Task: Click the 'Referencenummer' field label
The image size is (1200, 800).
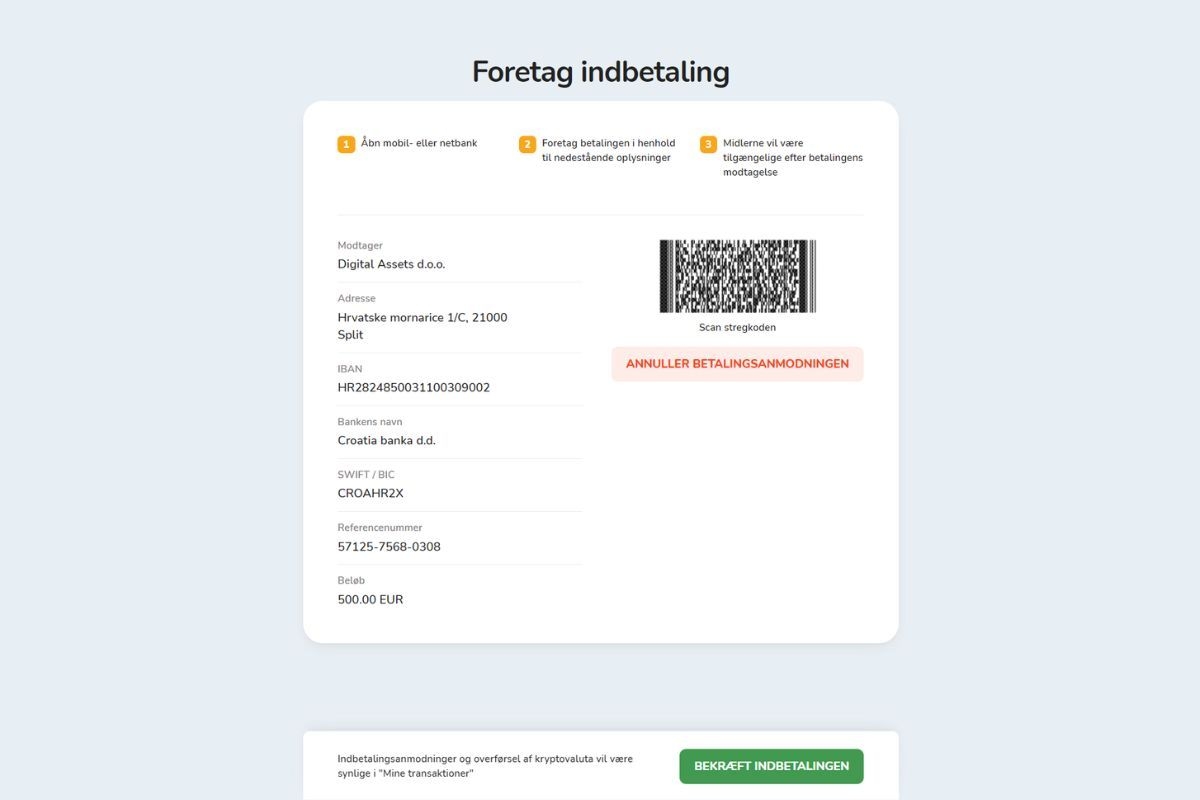Action: 380,528
